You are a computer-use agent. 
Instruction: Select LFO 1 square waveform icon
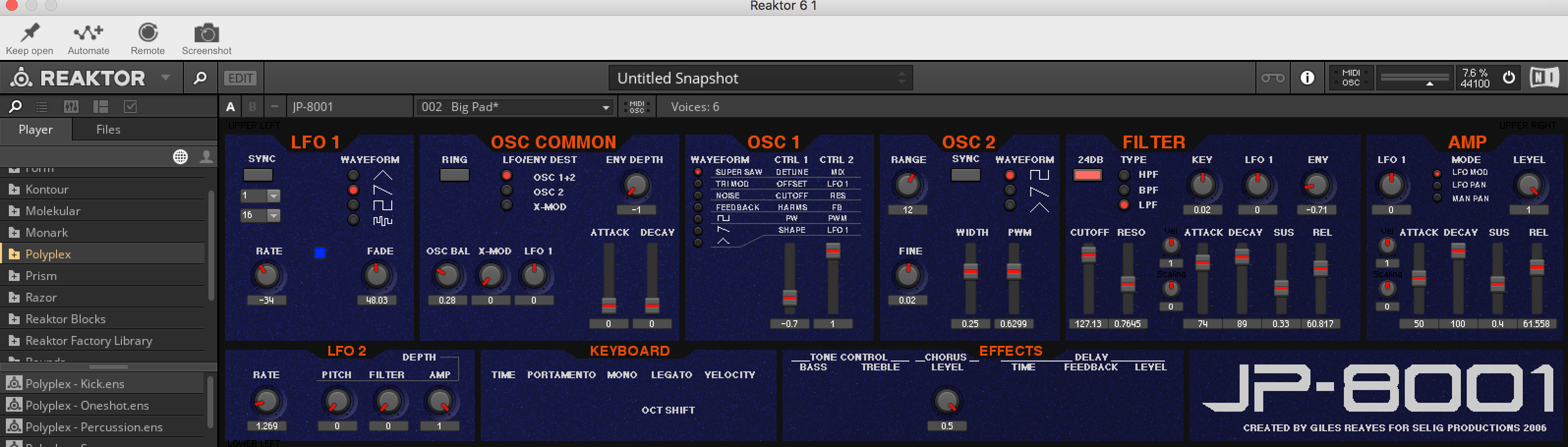click(382, 205)
